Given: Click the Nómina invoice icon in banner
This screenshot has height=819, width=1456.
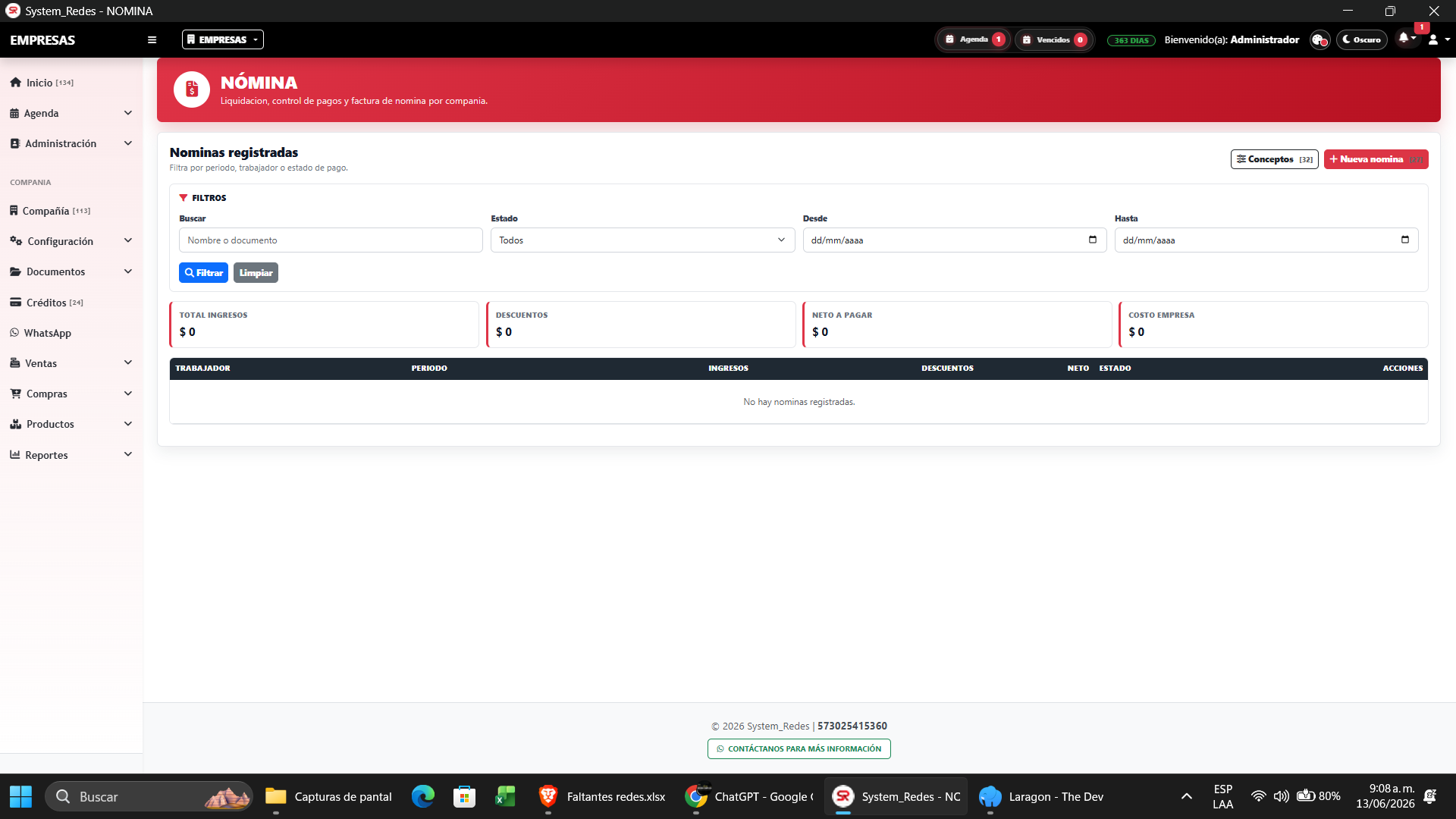Looking at the screenshot, I should 192,89.
